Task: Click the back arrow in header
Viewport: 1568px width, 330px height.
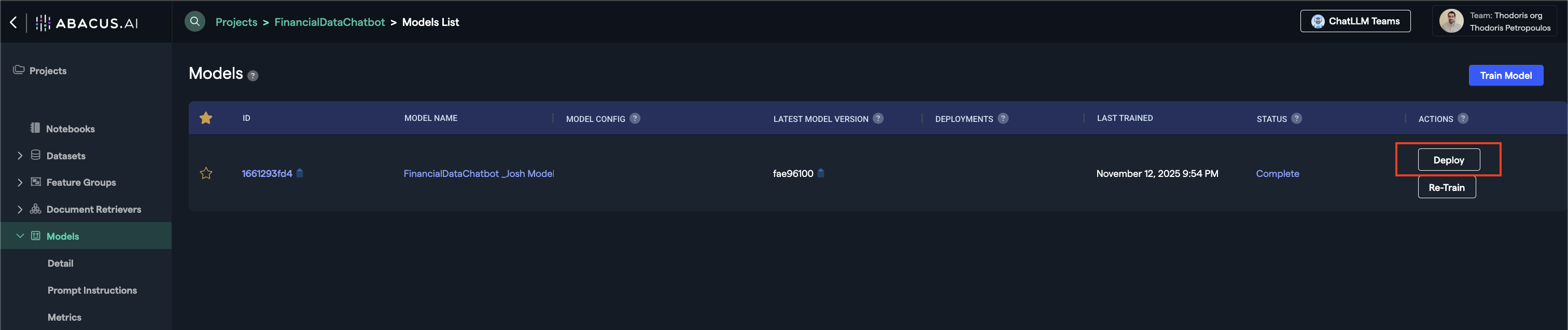Action: pyautogui.click(x=13, y=22)
